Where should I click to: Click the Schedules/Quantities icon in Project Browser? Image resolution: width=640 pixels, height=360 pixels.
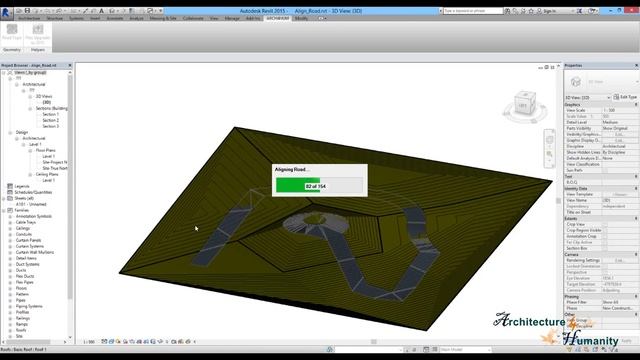[10, 192]
